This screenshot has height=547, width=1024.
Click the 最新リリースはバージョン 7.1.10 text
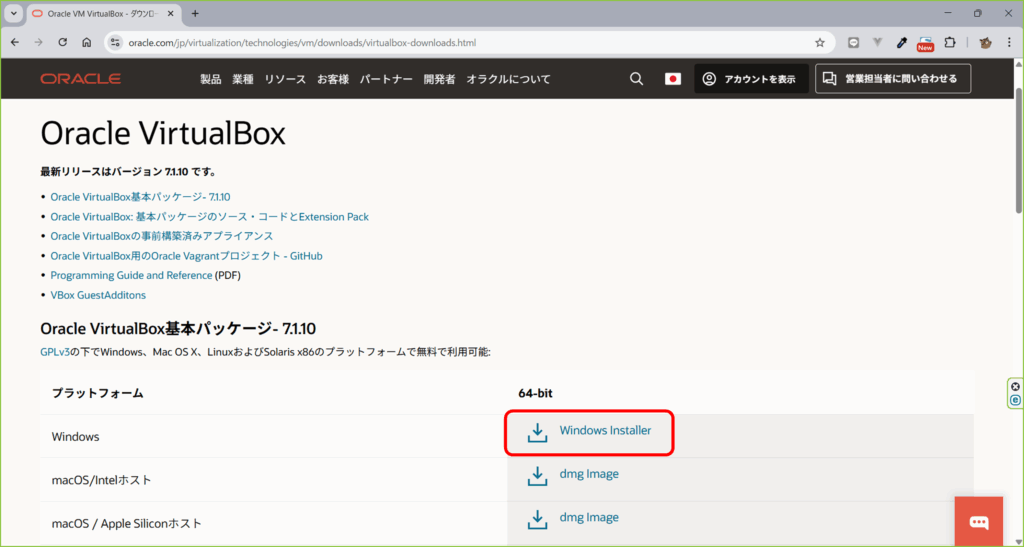(x=128, y=172)
